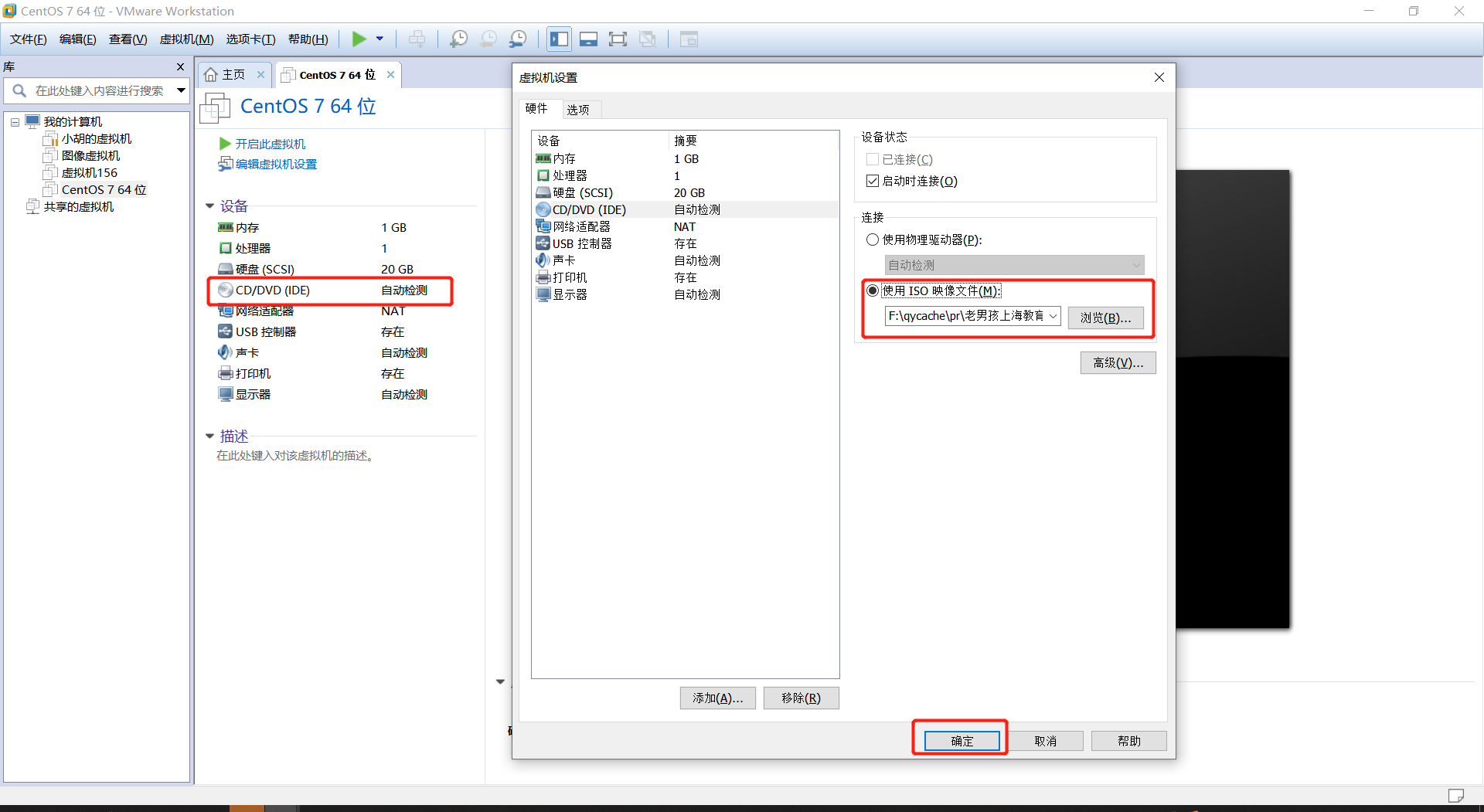Collapse the 我的计算机 tree node
The width and height of the screenshot is (1484, 812).
[x=15, y=122]
